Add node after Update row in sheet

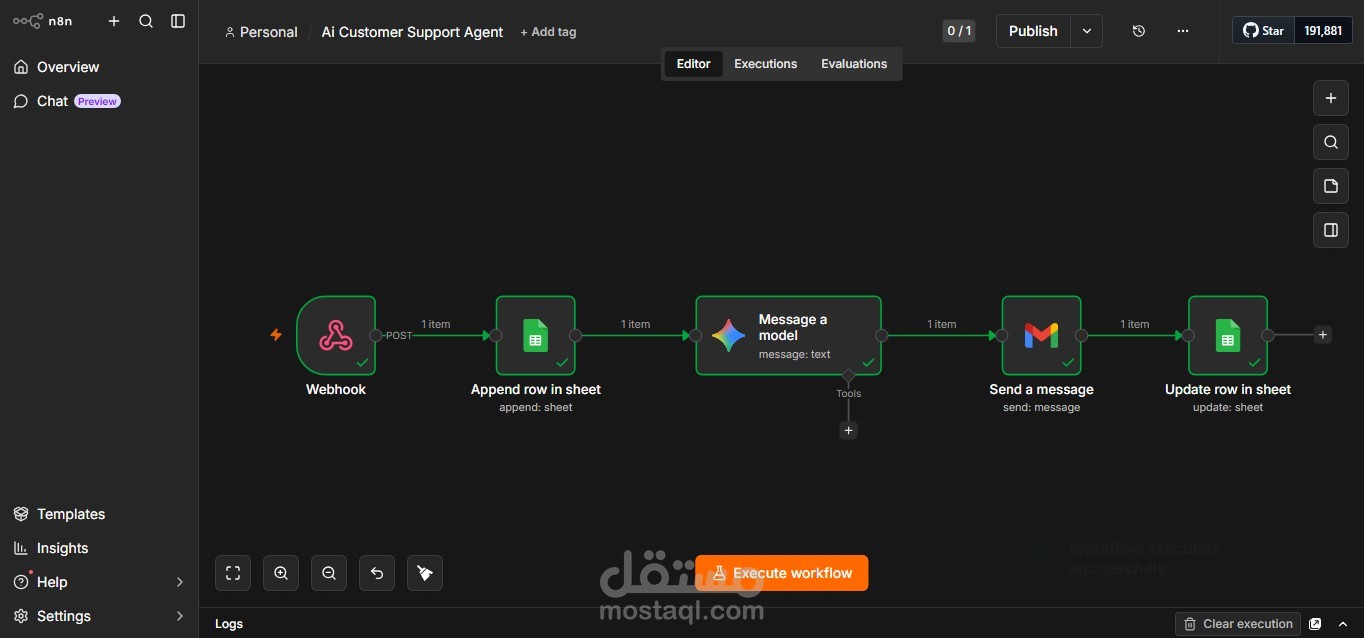pyautogui.click(x=1322, y=335)
